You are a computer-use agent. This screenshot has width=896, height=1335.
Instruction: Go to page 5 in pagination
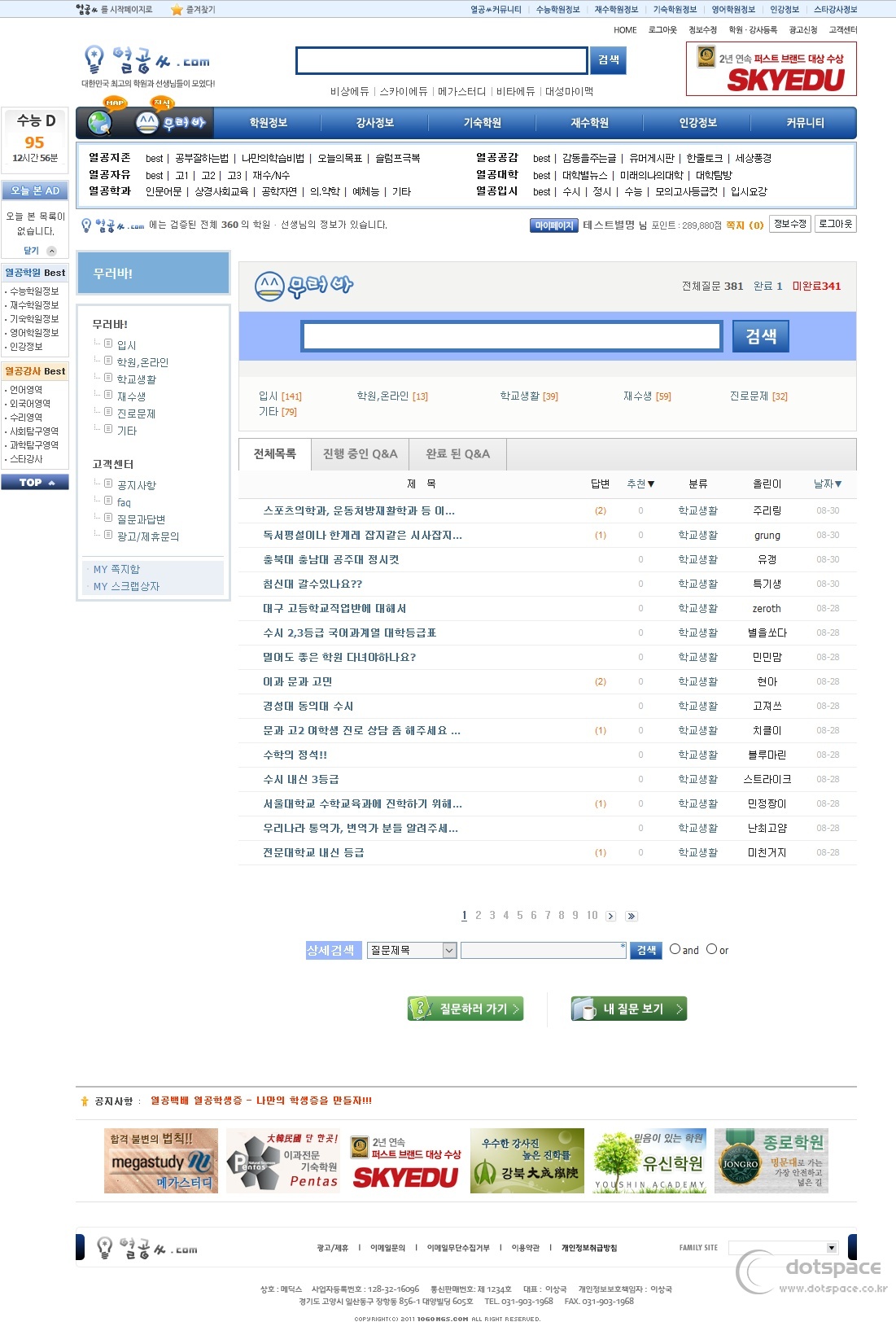520,916
